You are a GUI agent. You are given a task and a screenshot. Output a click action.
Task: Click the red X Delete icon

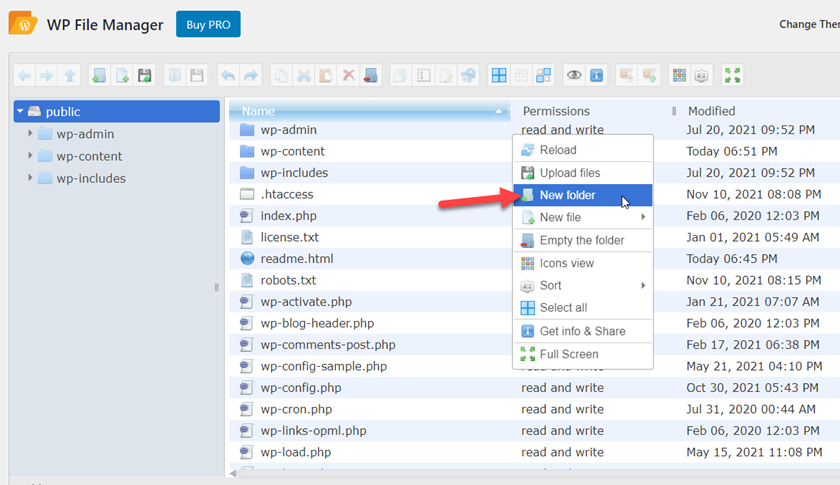tap(348, 76)
